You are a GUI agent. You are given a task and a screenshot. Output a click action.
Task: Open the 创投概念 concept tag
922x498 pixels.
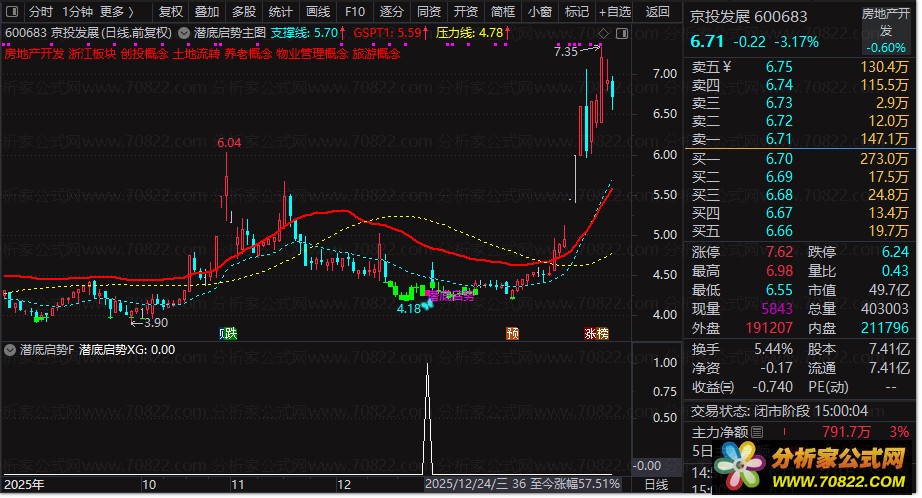[x=144, y=54]
